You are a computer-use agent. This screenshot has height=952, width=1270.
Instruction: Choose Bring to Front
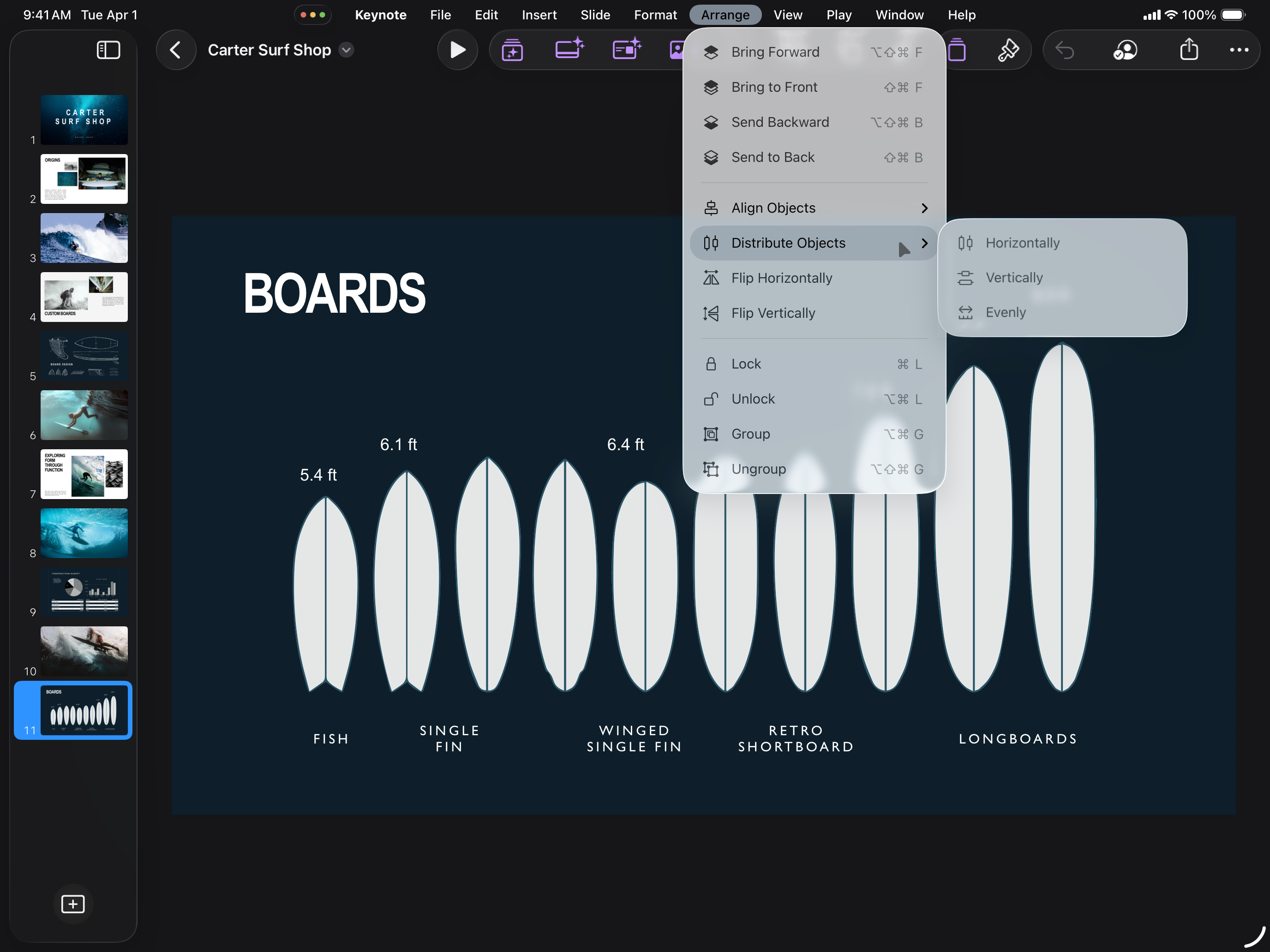pyautogui.click(x=814, y=87)
